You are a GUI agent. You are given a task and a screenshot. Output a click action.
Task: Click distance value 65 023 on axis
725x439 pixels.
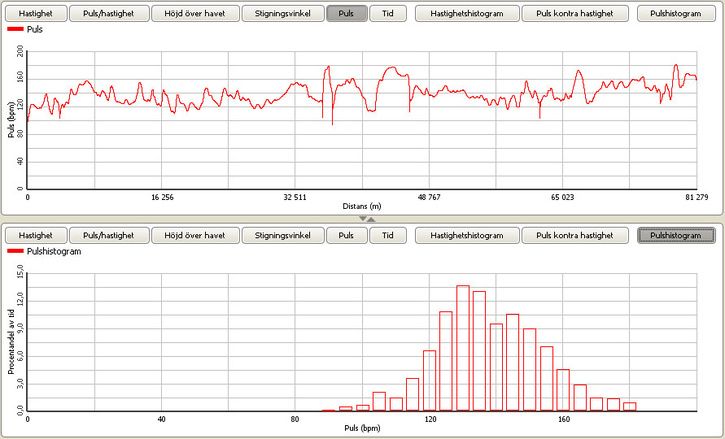click(563, 198)
